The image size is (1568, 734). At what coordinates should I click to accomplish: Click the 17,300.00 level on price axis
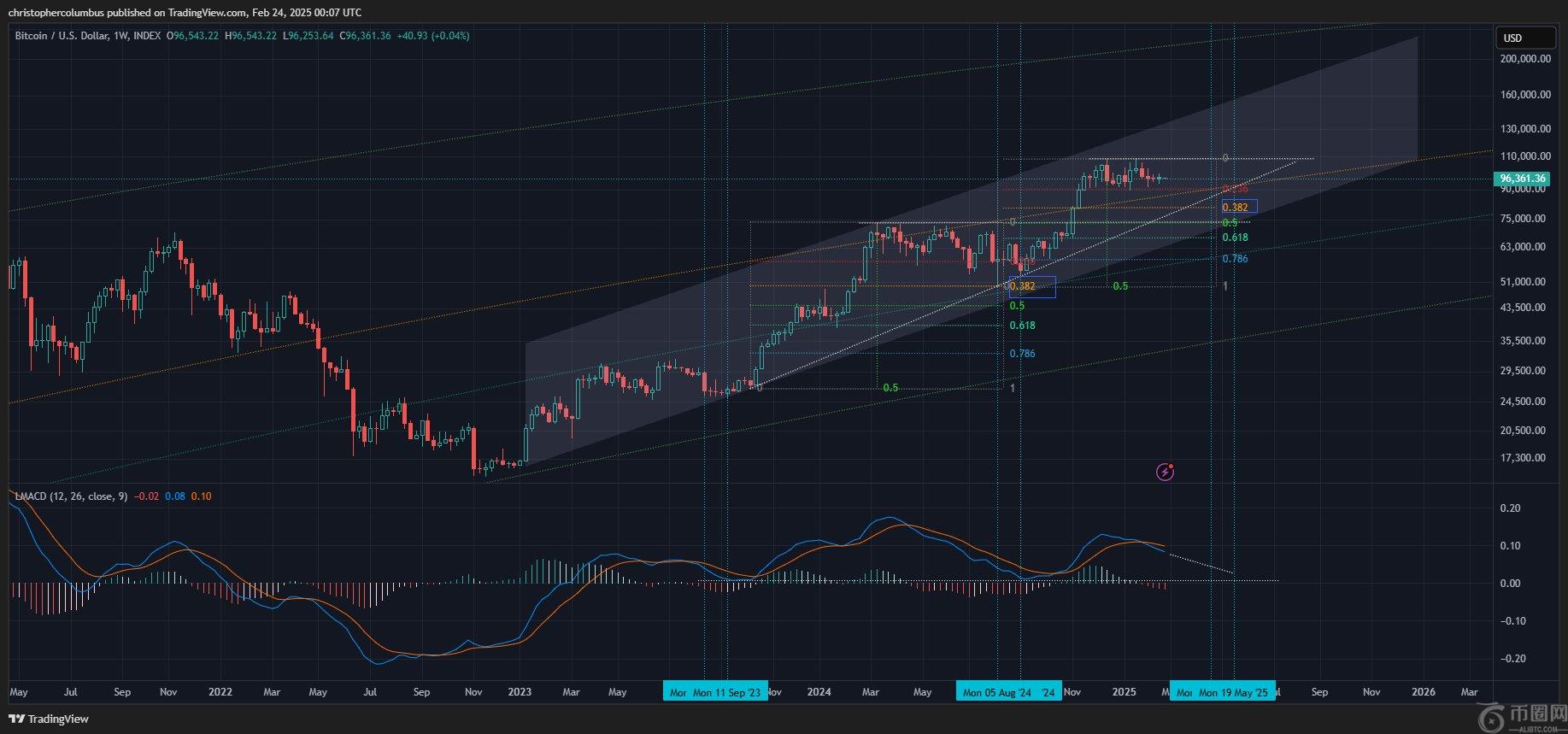pyautogui.click(x=1525, y=458)
